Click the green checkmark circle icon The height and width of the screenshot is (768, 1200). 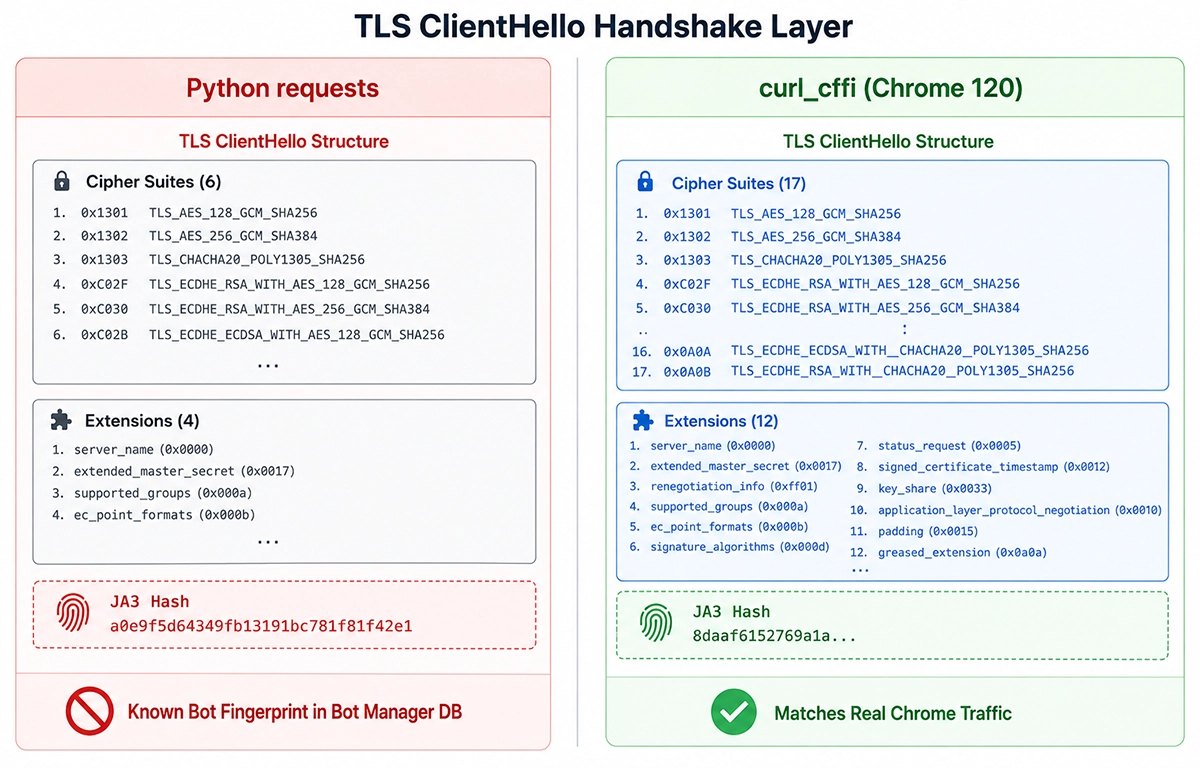(734, 713)
